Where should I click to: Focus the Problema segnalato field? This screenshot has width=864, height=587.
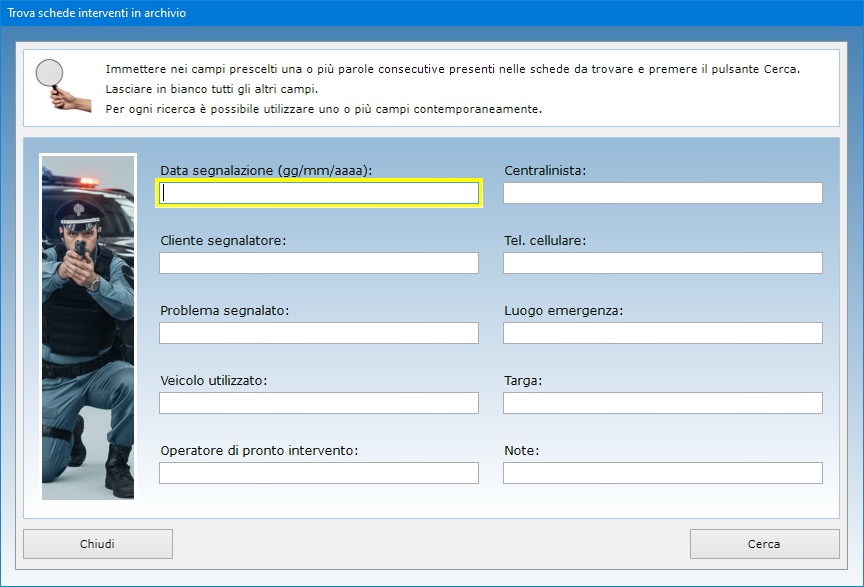pos(319,333)
